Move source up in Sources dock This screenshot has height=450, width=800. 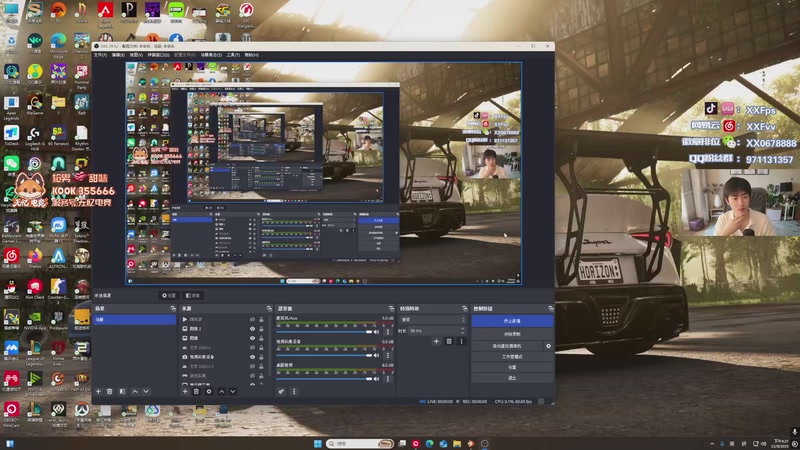[221, 391]
